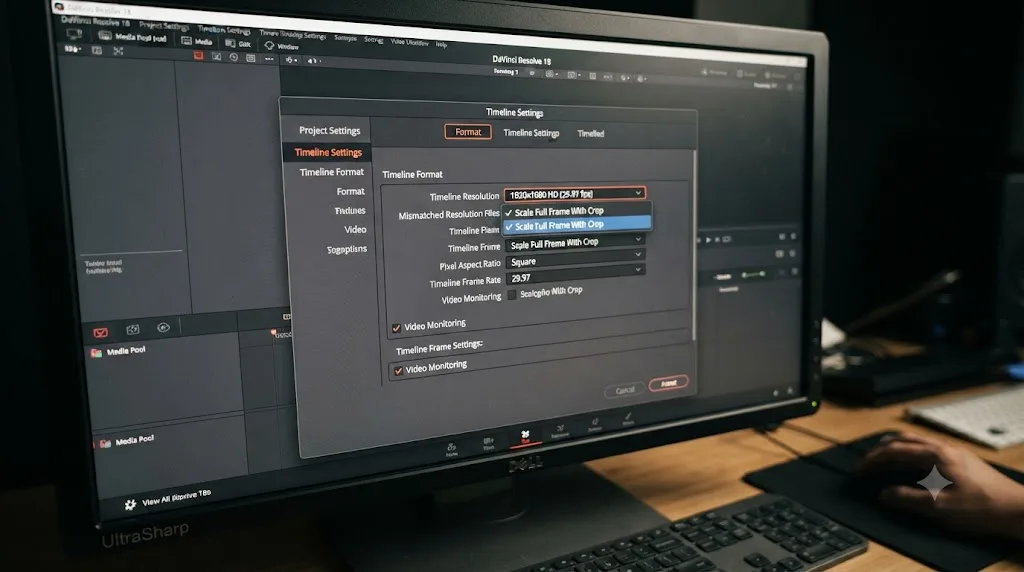The image size is (1024, 572).
Task: Click the active red-underlined page icon at bottom
Action: [525, 437]
